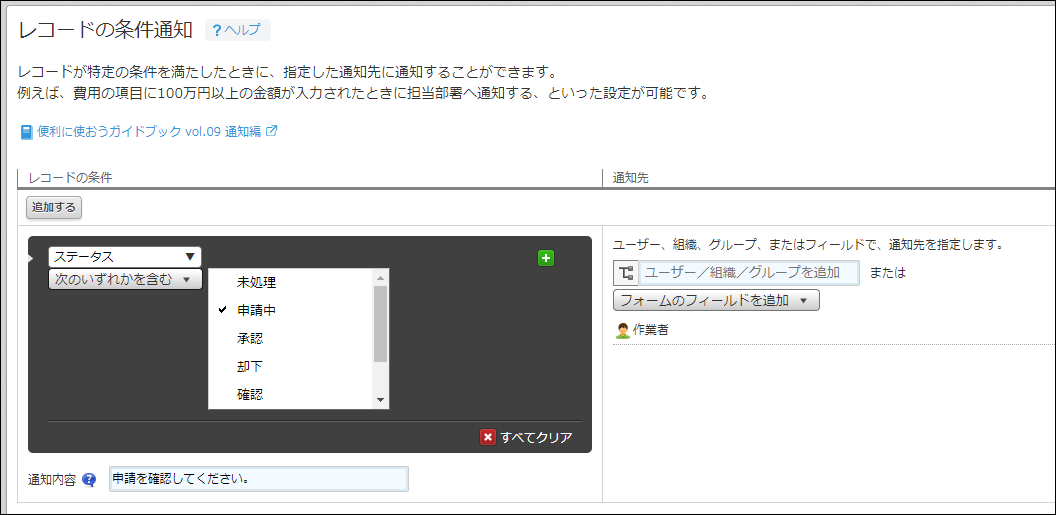Click the guidebook book icon

tap(27, 132)
